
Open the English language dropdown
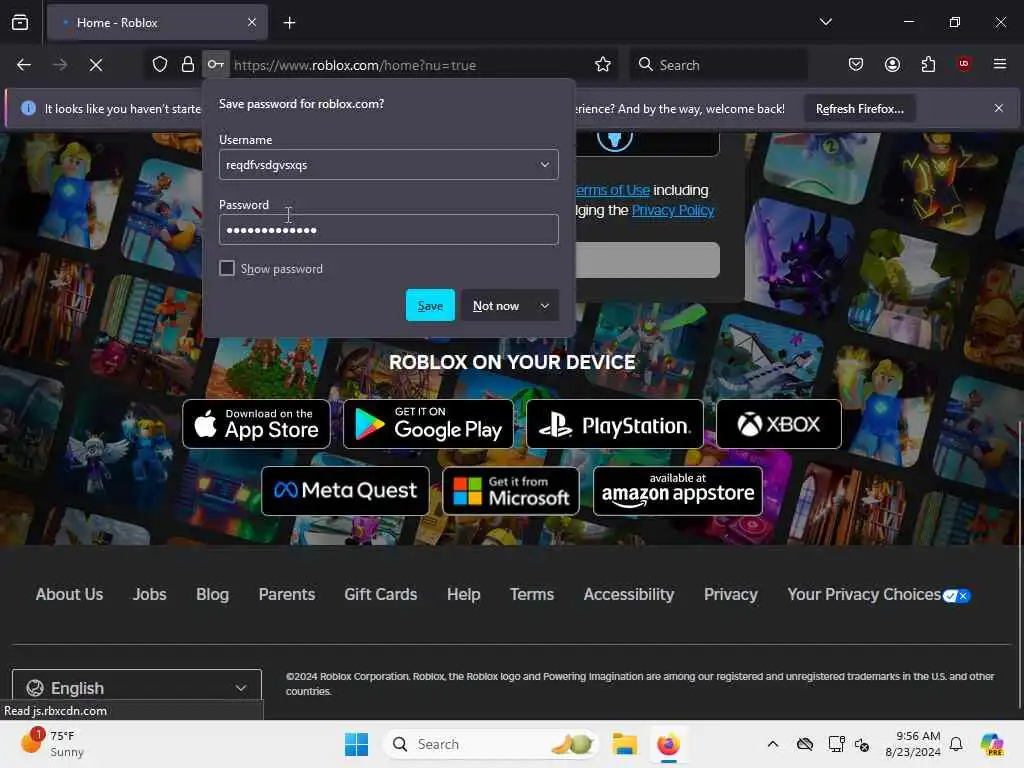point(137,688)
